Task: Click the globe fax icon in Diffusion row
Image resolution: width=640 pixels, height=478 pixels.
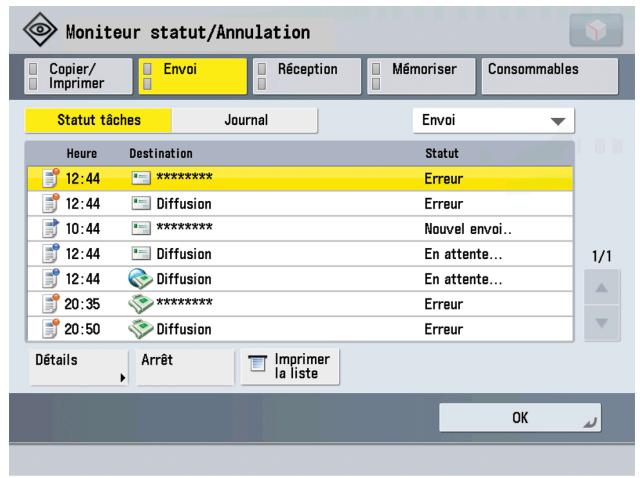Action: coord(140,279)
